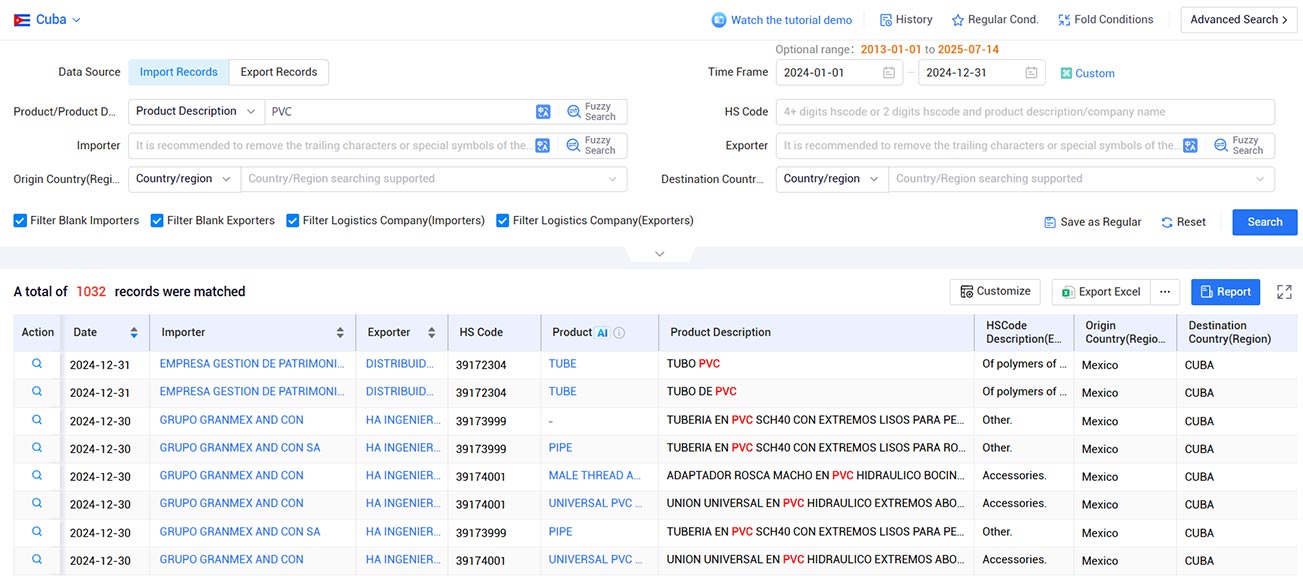The width and height of the screenshot is (1303, 576).
Task: Click end date 2024-12-31 field
Action: click(982, 73)
